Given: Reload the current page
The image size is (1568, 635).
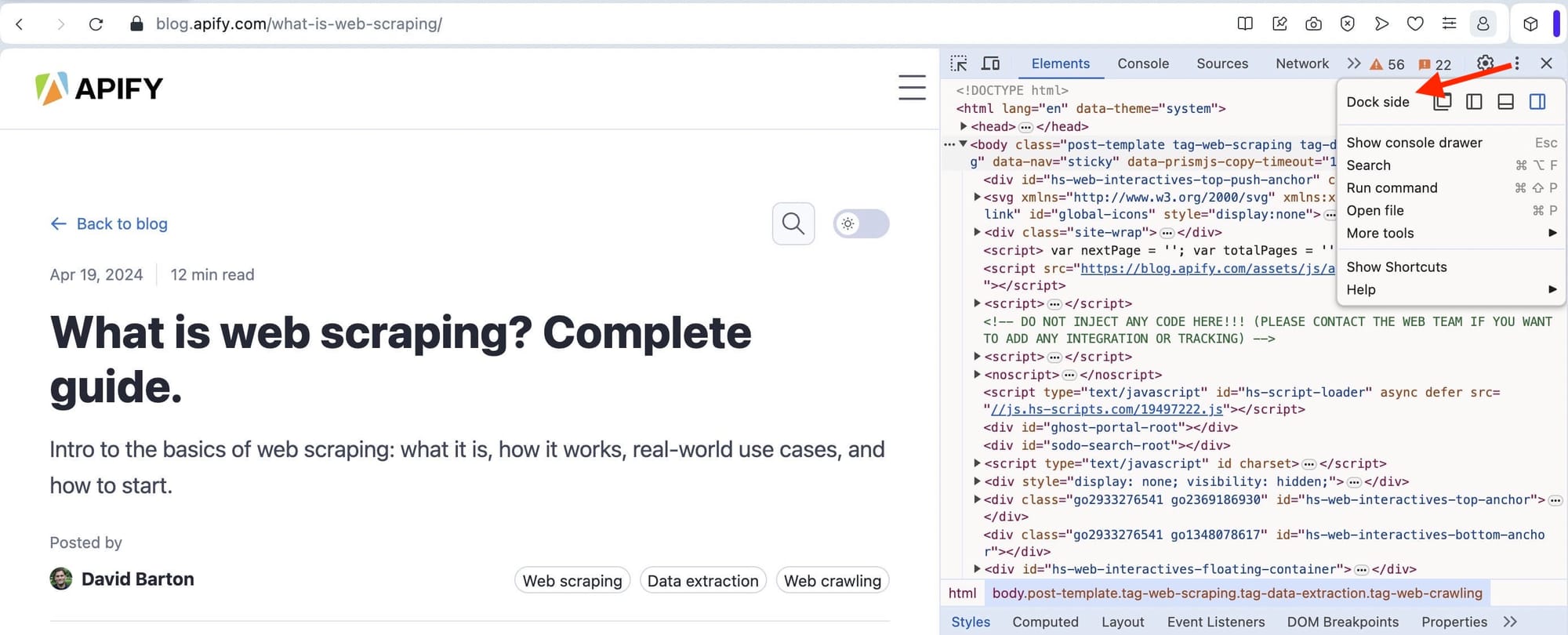Looking at the screenshot, I should [x=96, y=24].
